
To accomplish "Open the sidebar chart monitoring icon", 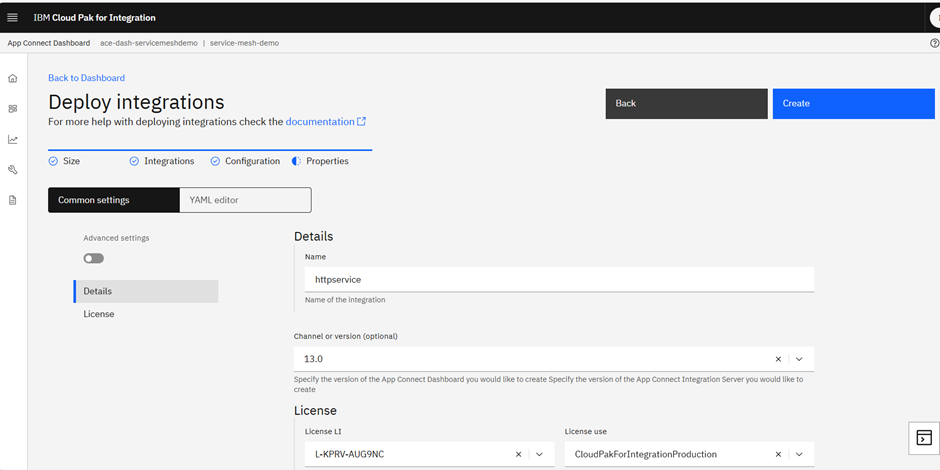I will coord(13,139).
